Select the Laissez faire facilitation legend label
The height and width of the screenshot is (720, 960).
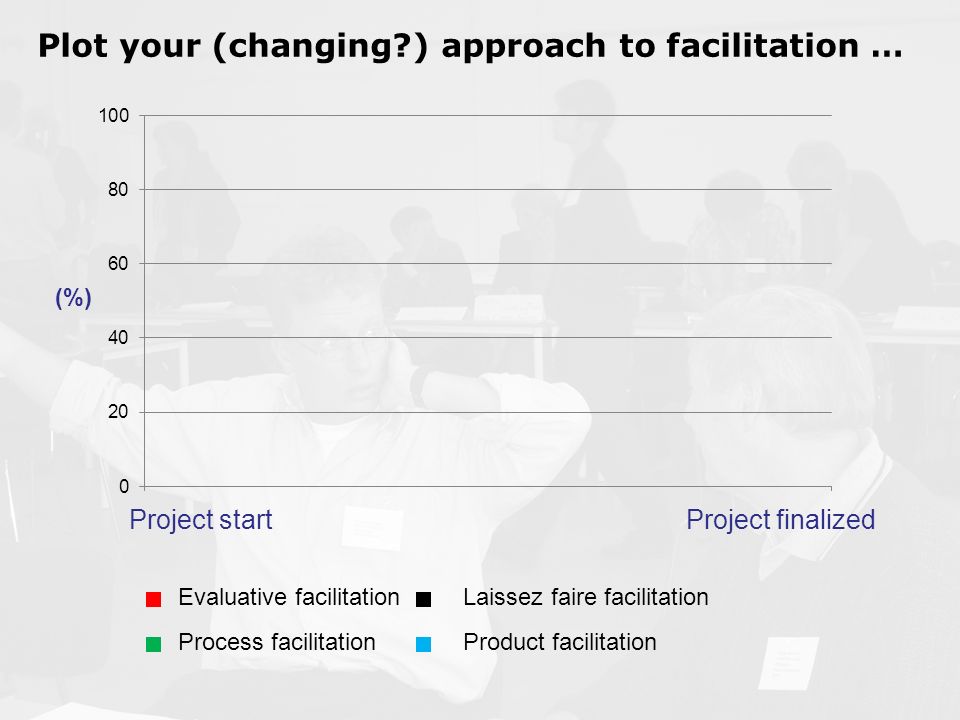pos(585,597)
